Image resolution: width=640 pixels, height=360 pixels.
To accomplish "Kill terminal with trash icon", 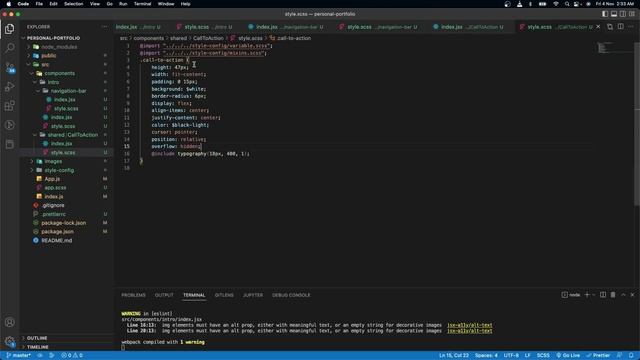I will click(x=613, y=295).
